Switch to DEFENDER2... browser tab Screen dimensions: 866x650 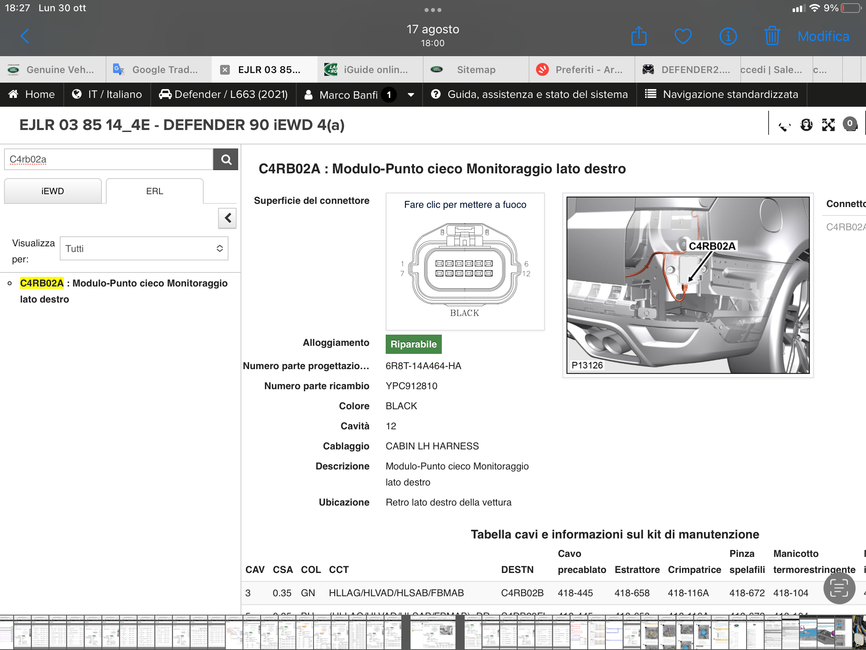[687, 70]
